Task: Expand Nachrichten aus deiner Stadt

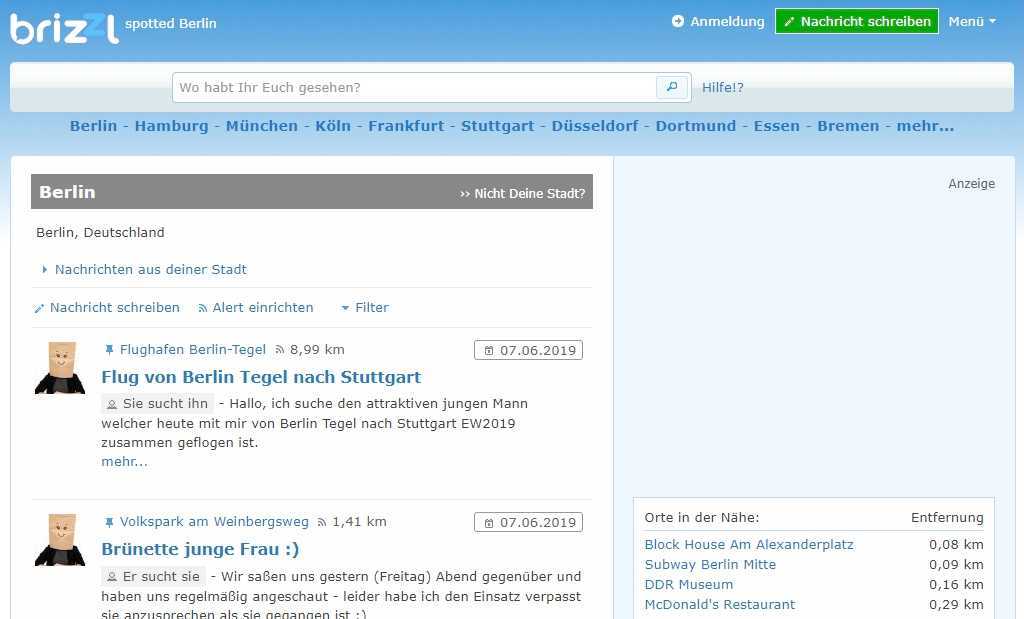Action: [144, 270]
